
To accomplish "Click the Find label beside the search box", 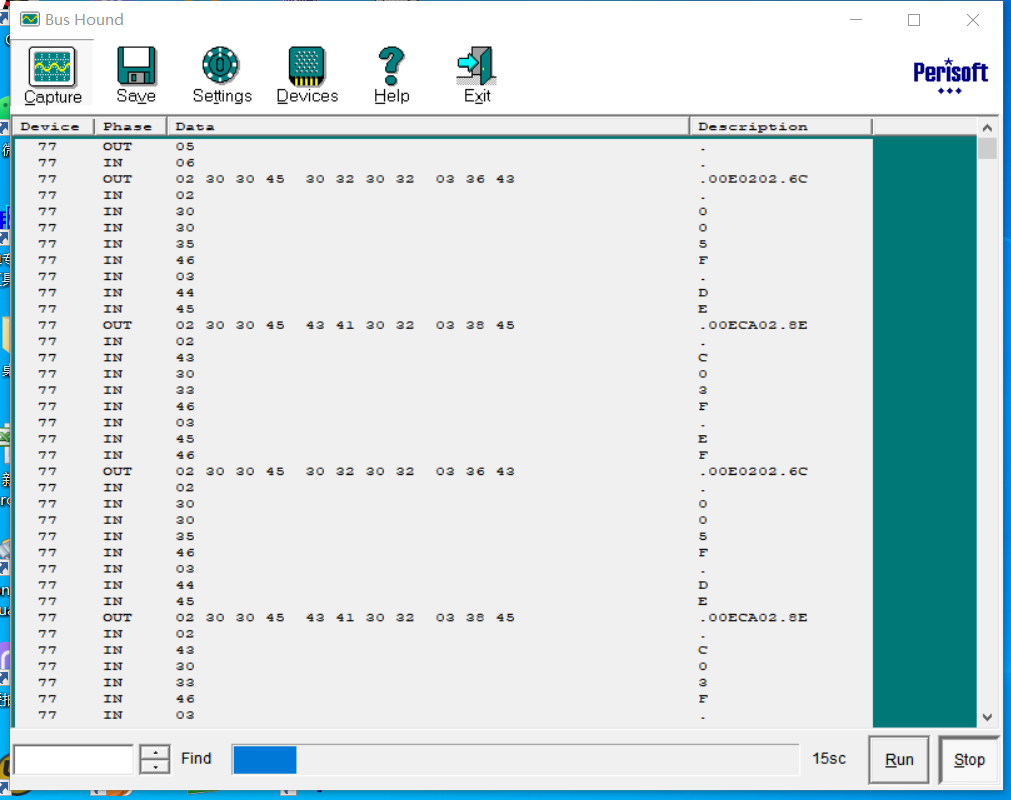I will [196, 758].
